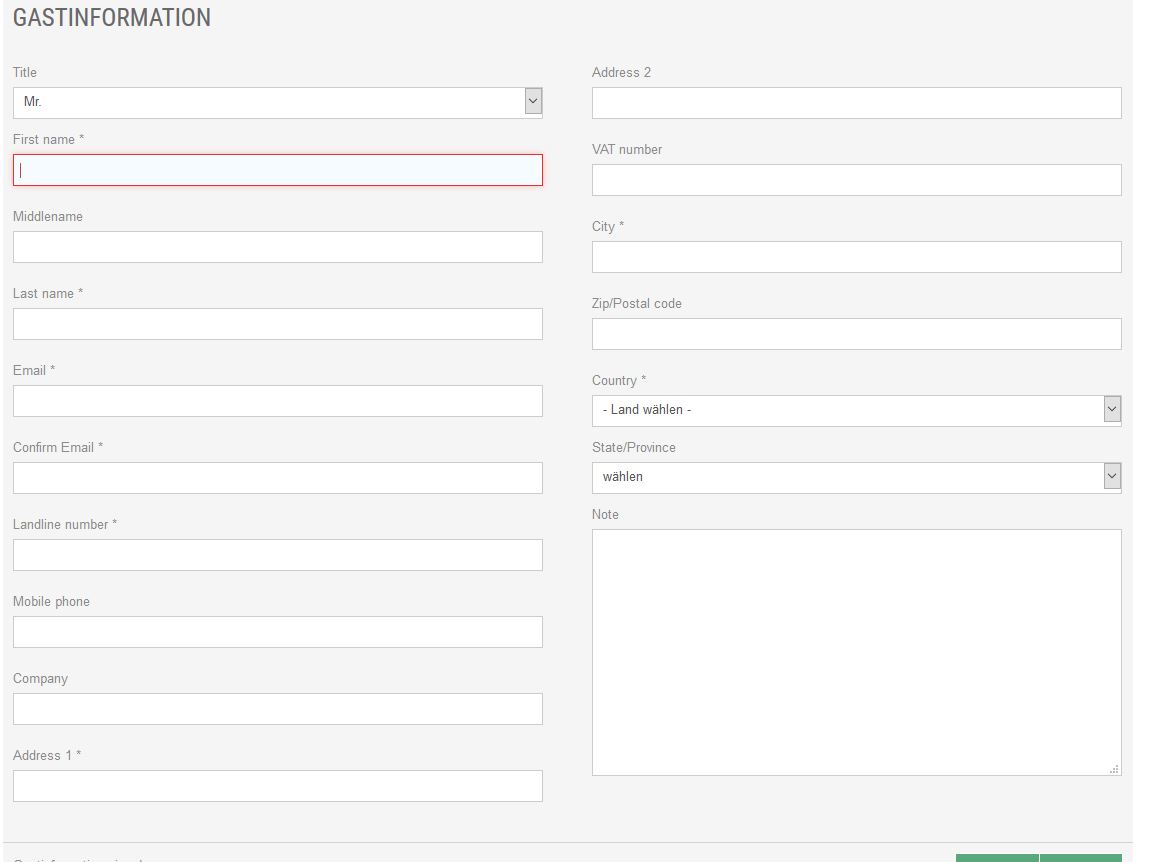
Task: Focus the Zip/Postal code input
Action: (856, 334)
